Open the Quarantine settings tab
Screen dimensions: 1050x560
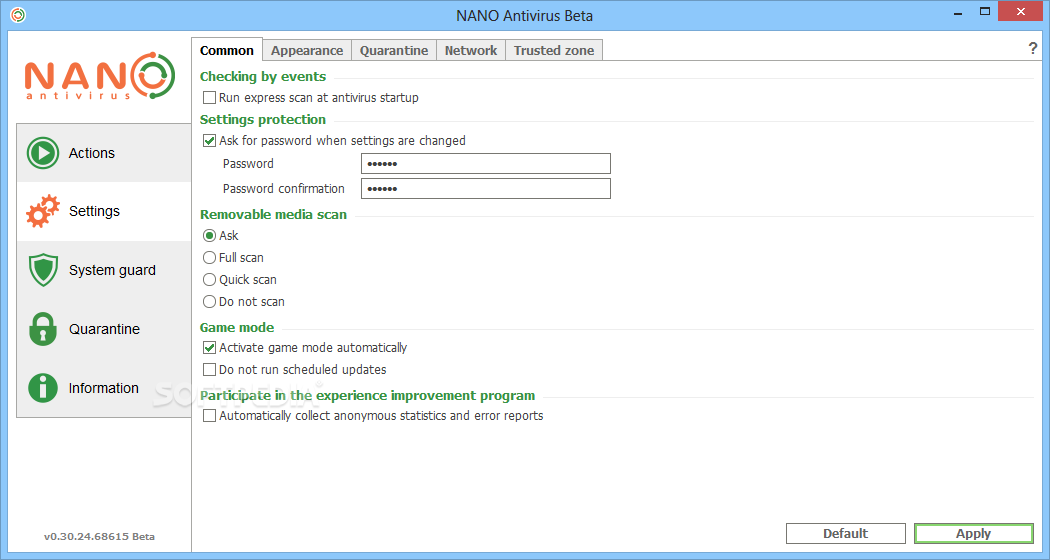tap(394, 51)
